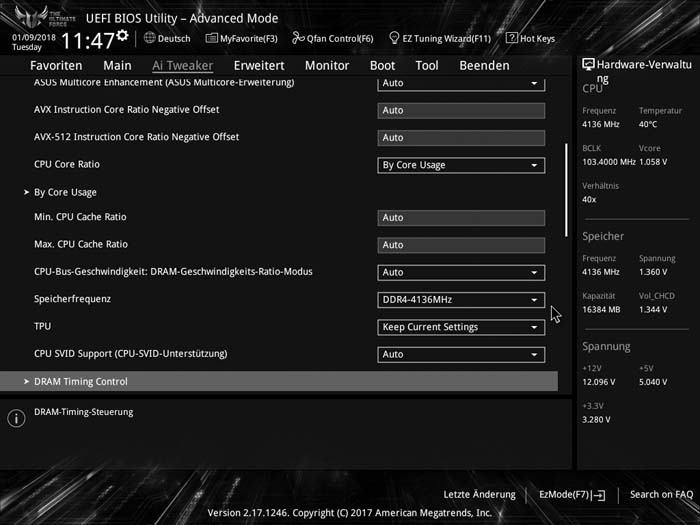
Task: Switch to the Main tab
Action: point(117,66)
